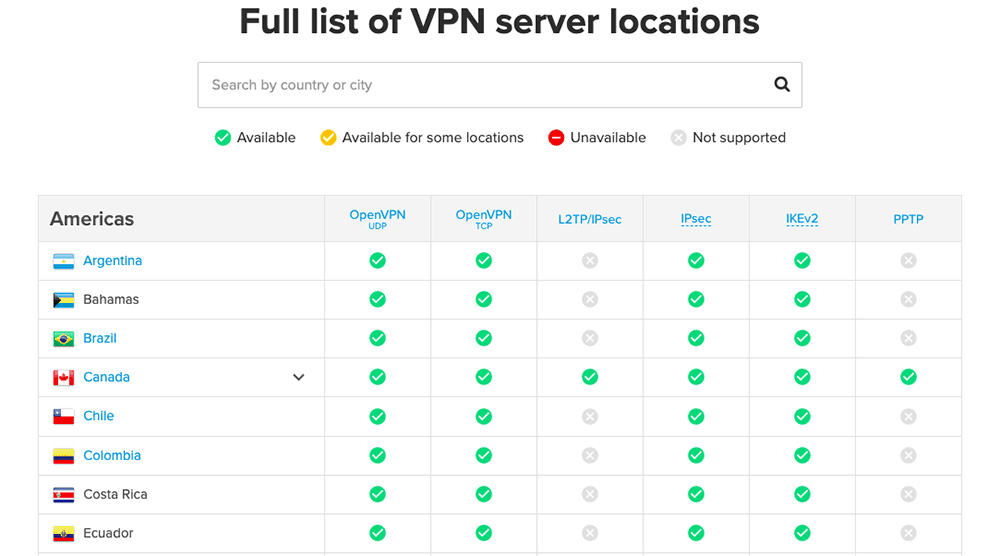Click the Argentina flag icon
This screenshot has width=1000, height=556.
click(x=64, y=261)
